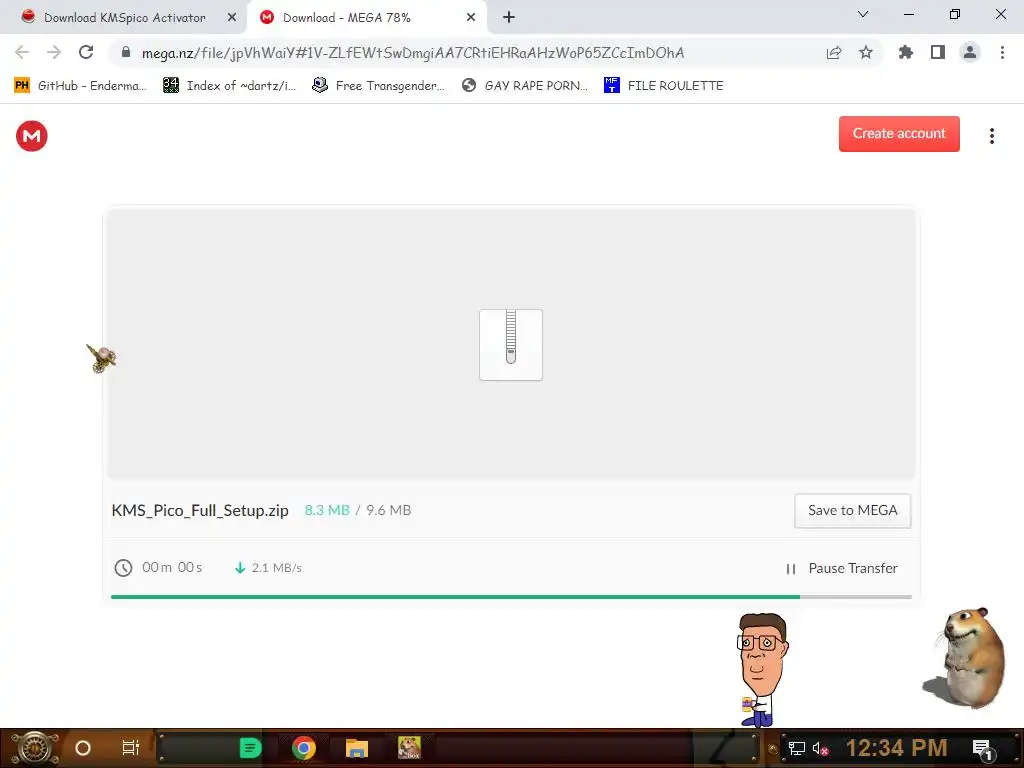The image size is (1024, 768).
Task: Click the Cortana circle taskbar icon
Action: [x=83, y=748]
